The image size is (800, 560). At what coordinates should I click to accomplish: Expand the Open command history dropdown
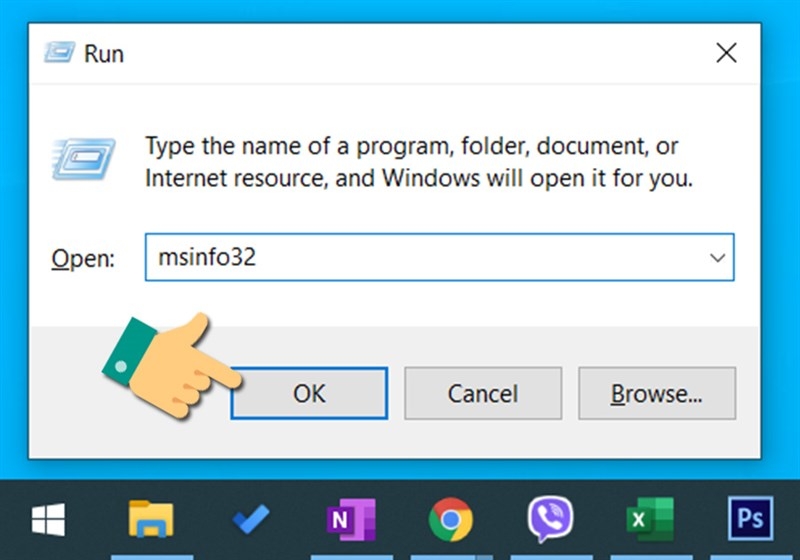[717, 258]
